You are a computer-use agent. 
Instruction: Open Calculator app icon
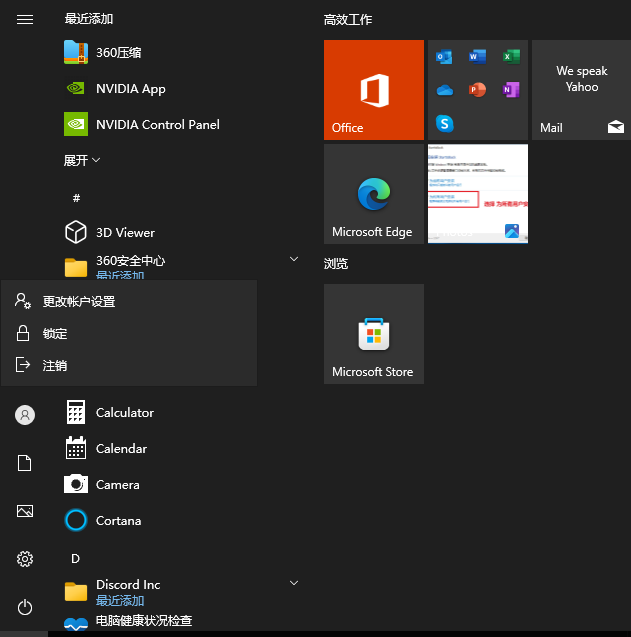[76, 412]
